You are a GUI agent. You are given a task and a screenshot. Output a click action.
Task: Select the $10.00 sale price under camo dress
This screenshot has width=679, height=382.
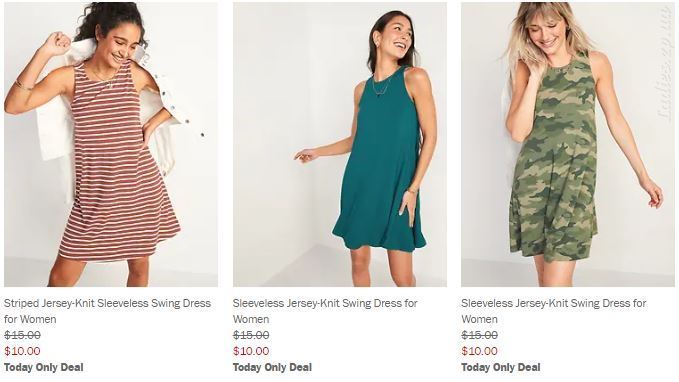click(x=479, y=351)
